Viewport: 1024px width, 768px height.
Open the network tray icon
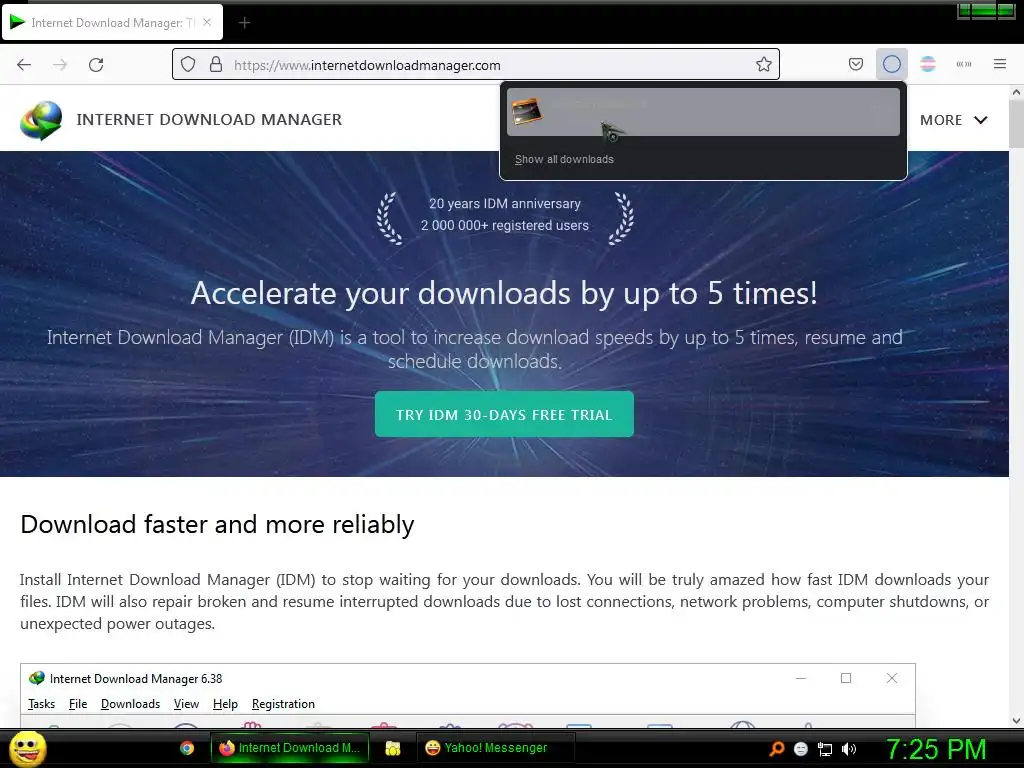tap(825, 749)
